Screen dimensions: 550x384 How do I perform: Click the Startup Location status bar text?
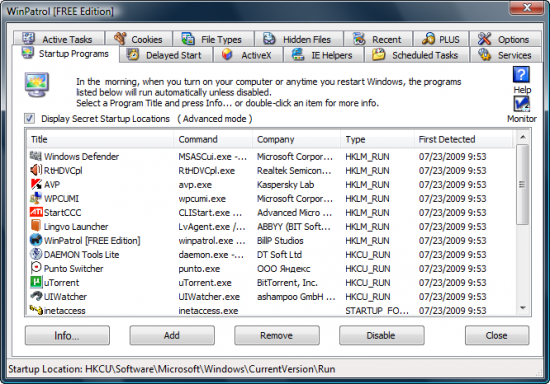[172, 369]
